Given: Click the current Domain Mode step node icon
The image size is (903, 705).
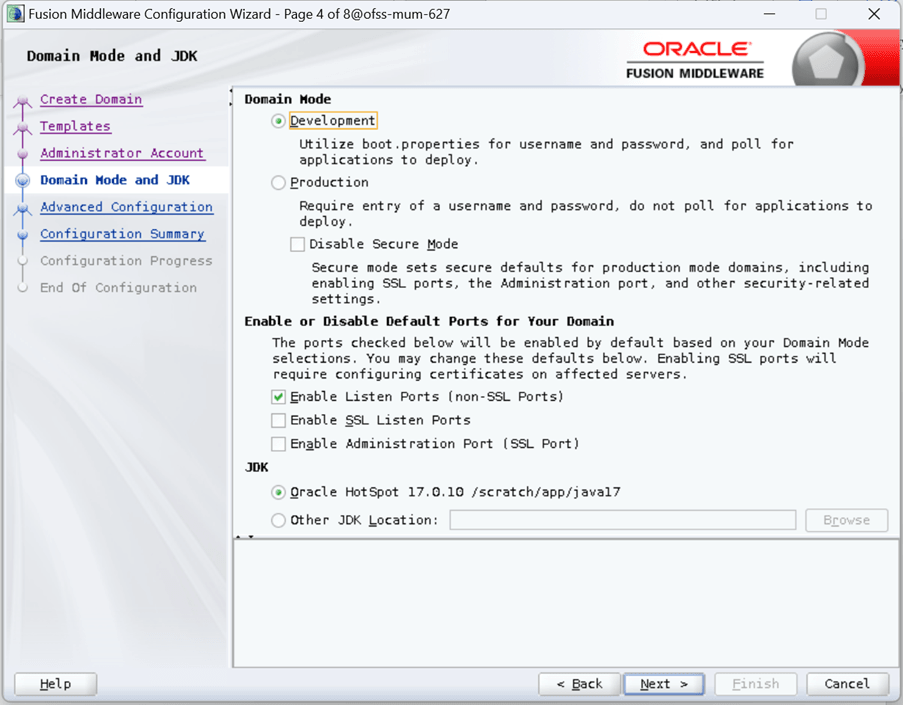Looking at the screenshot, I should pyautogui.click(x=23, y=181).
